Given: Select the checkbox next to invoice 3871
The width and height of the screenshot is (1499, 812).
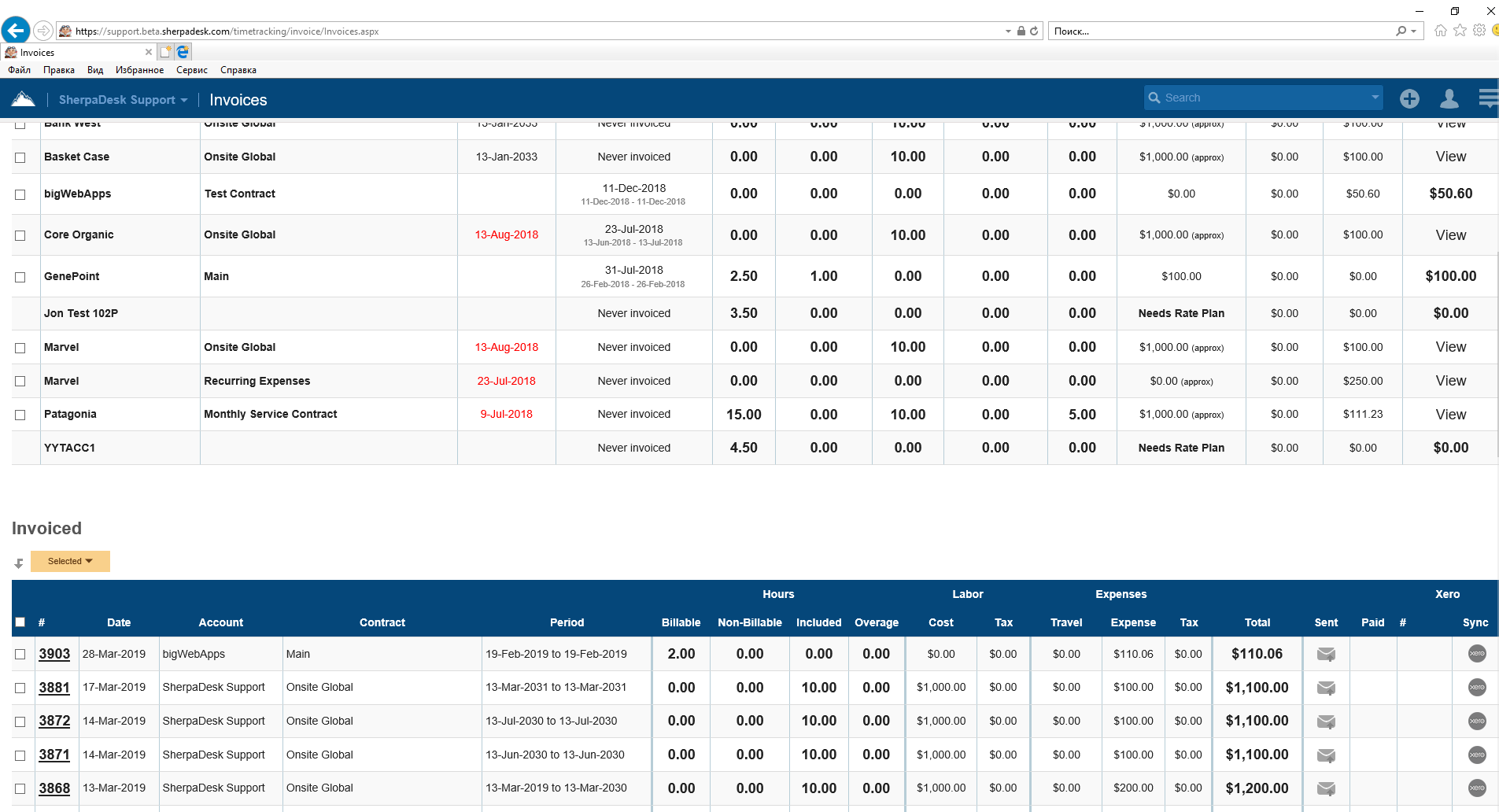Looking at the screenshot, I should point(20,755).
